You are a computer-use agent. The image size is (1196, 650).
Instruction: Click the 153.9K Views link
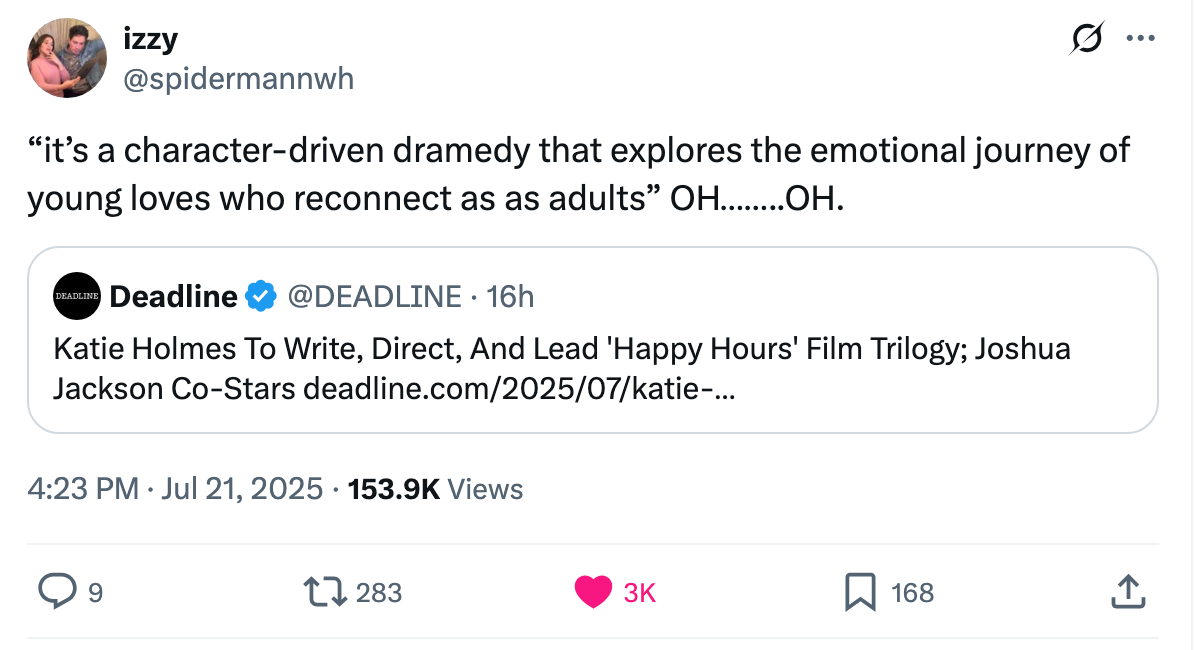pos(436,489)
